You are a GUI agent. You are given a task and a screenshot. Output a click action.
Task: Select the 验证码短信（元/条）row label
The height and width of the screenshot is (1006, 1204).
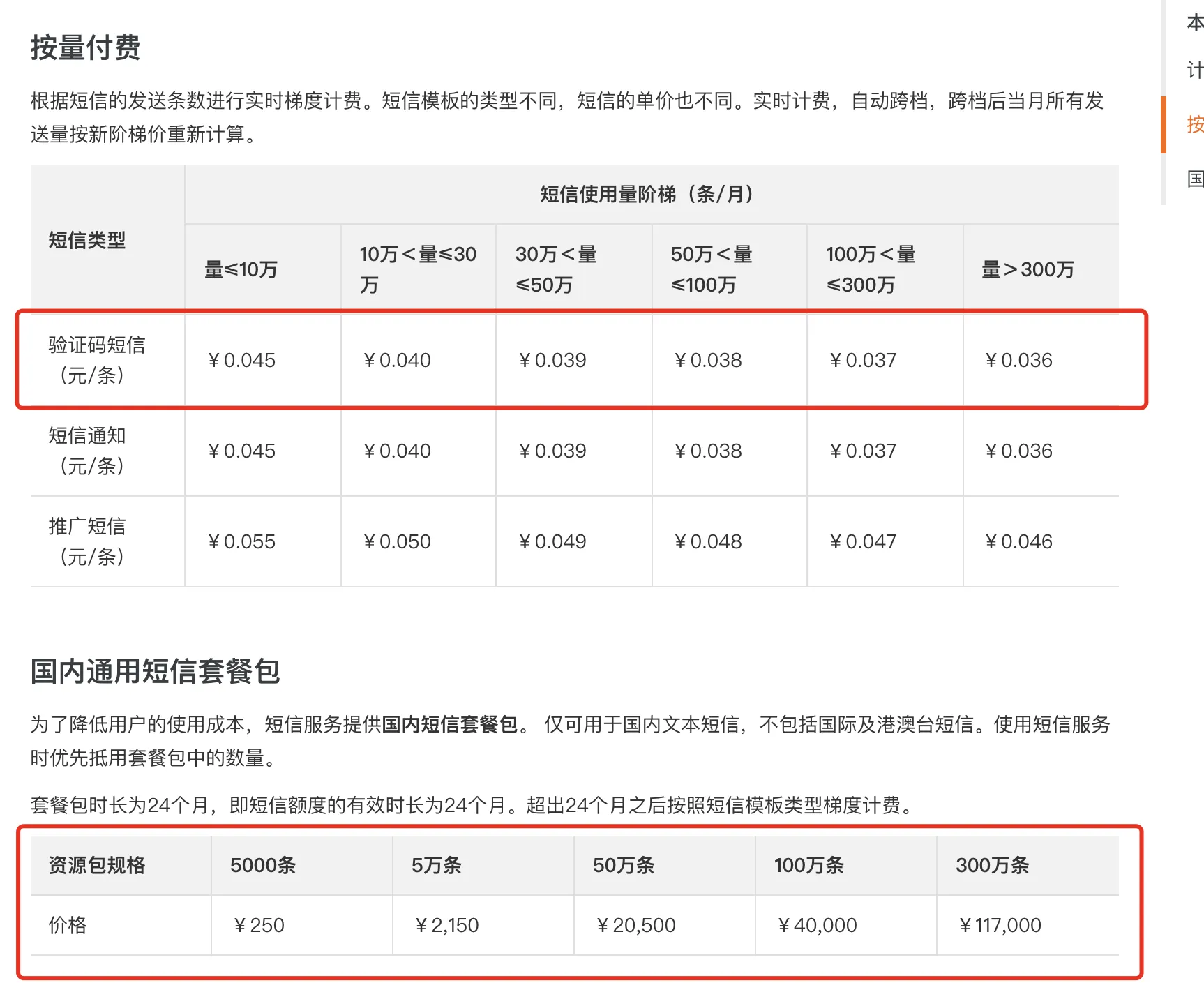tap(96, 360)
